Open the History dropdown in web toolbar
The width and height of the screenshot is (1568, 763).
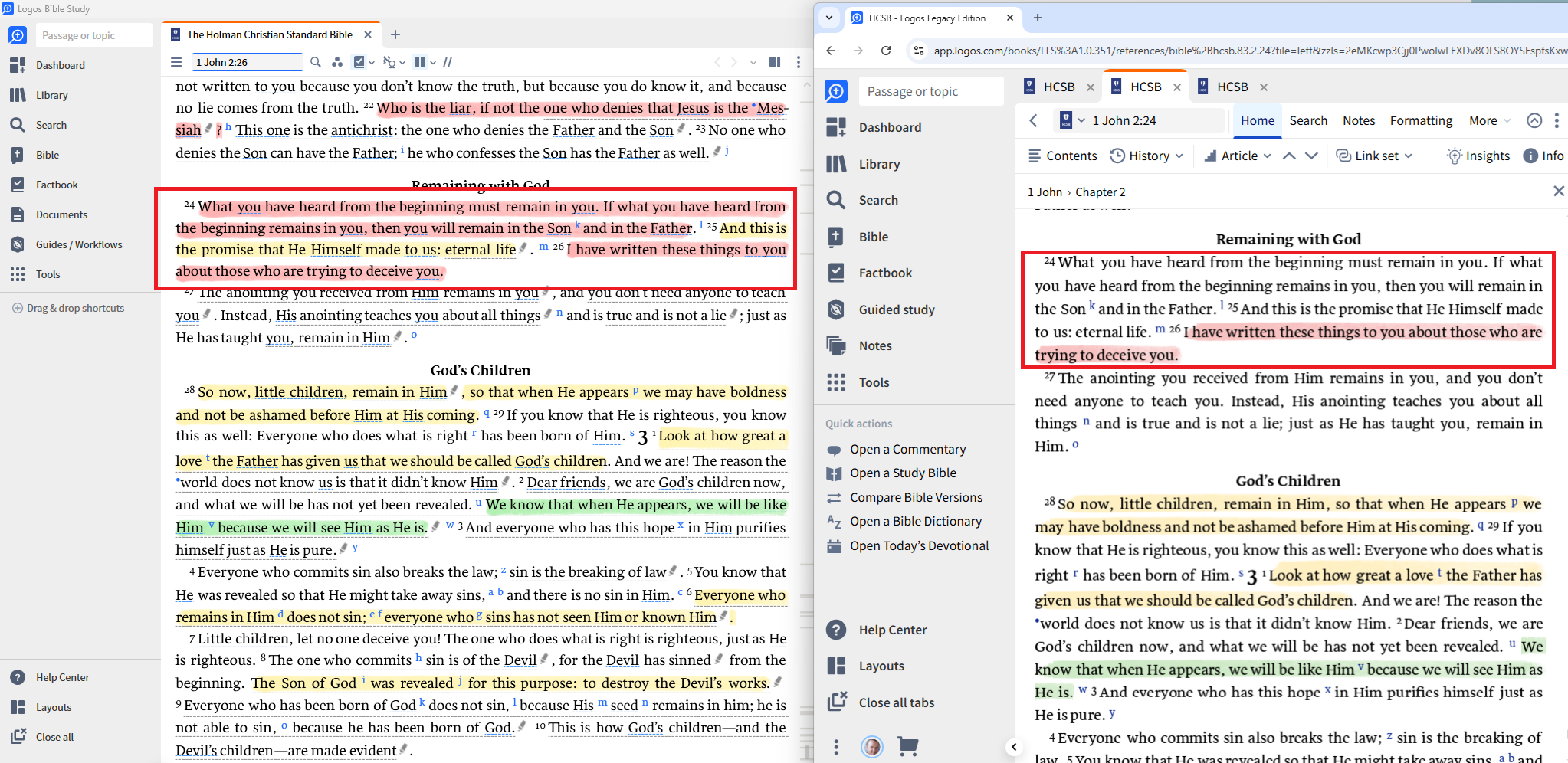point(1146,156)
